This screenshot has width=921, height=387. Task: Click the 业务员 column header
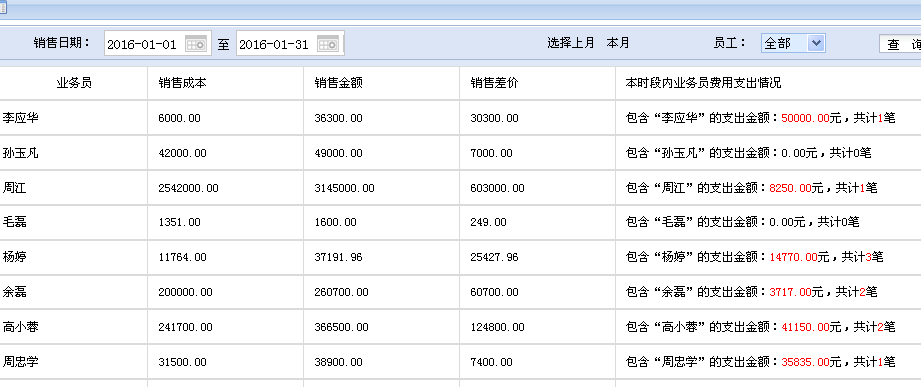pyautogui.click(x=74, y=83)
